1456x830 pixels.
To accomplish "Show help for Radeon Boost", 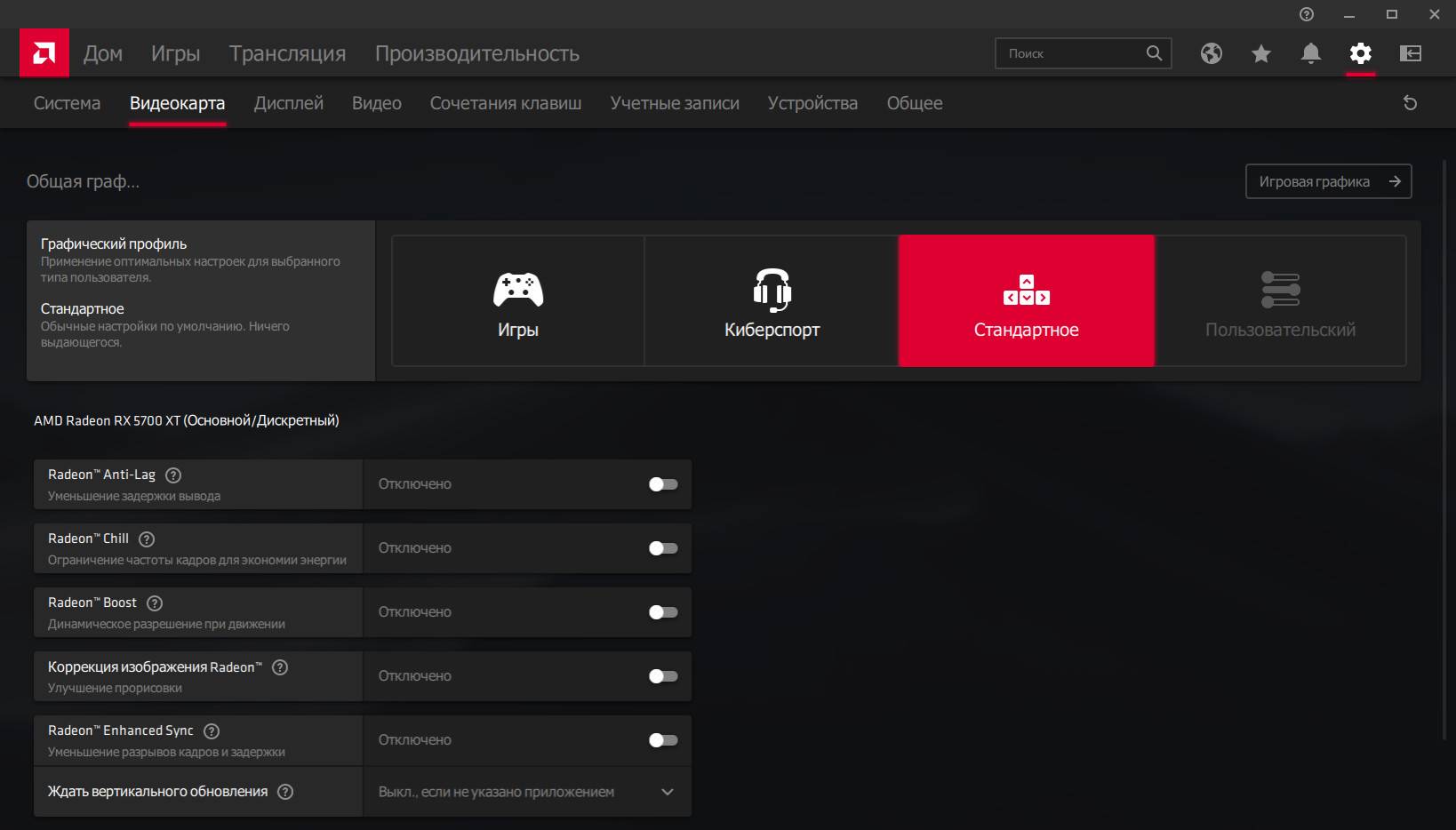I will [x=155, y=603].
